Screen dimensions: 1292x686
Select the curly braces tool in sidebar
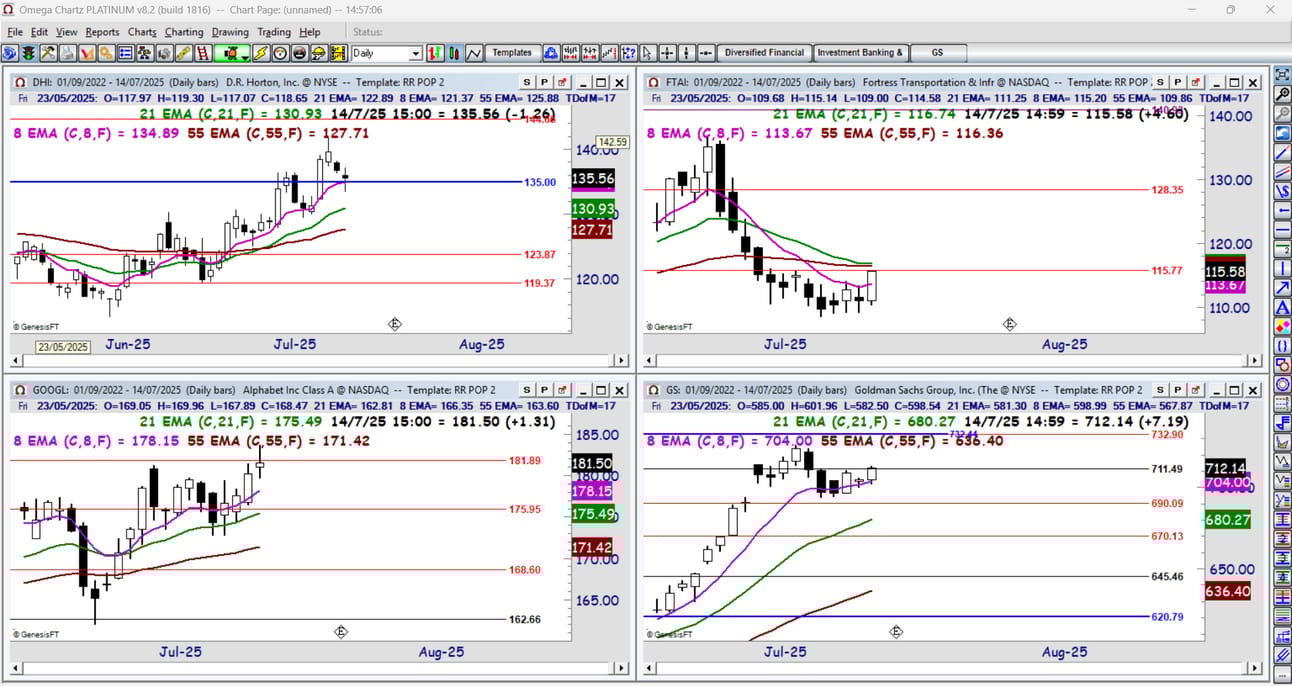1281,344
